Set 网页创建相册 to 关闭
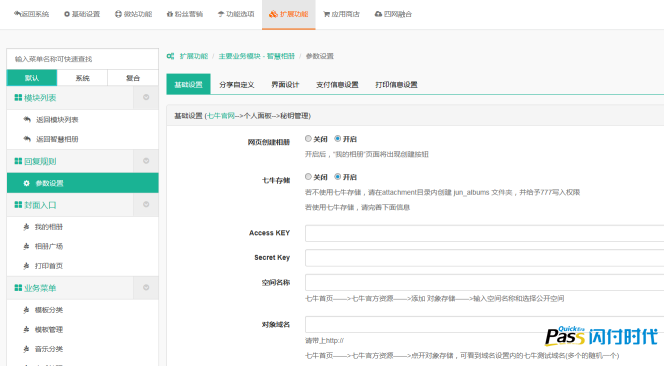664x366 pixels. 308,139
